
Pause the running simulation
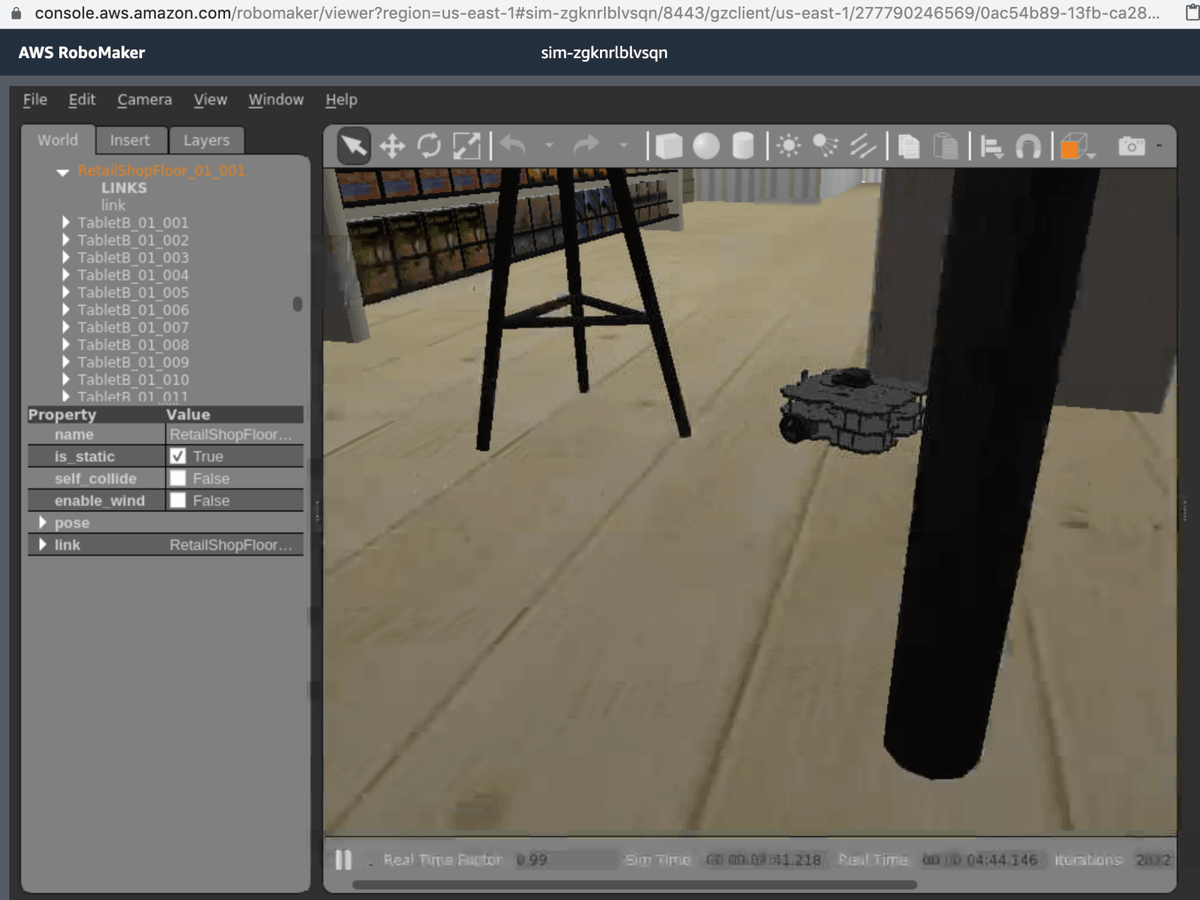tap(343, 860)
